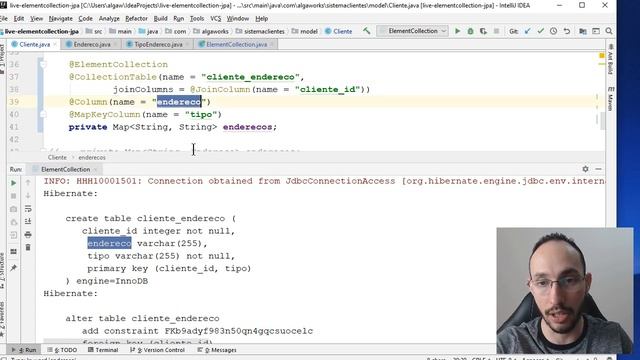Click line 39 in the editor gutter
The image size is (640, 360).
click(14, 102)
